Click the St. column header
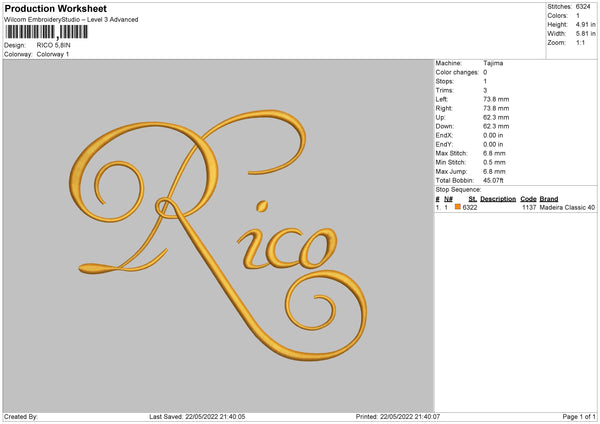The width and height of the screenshot is (600, 424). click(x=472, y=199)
